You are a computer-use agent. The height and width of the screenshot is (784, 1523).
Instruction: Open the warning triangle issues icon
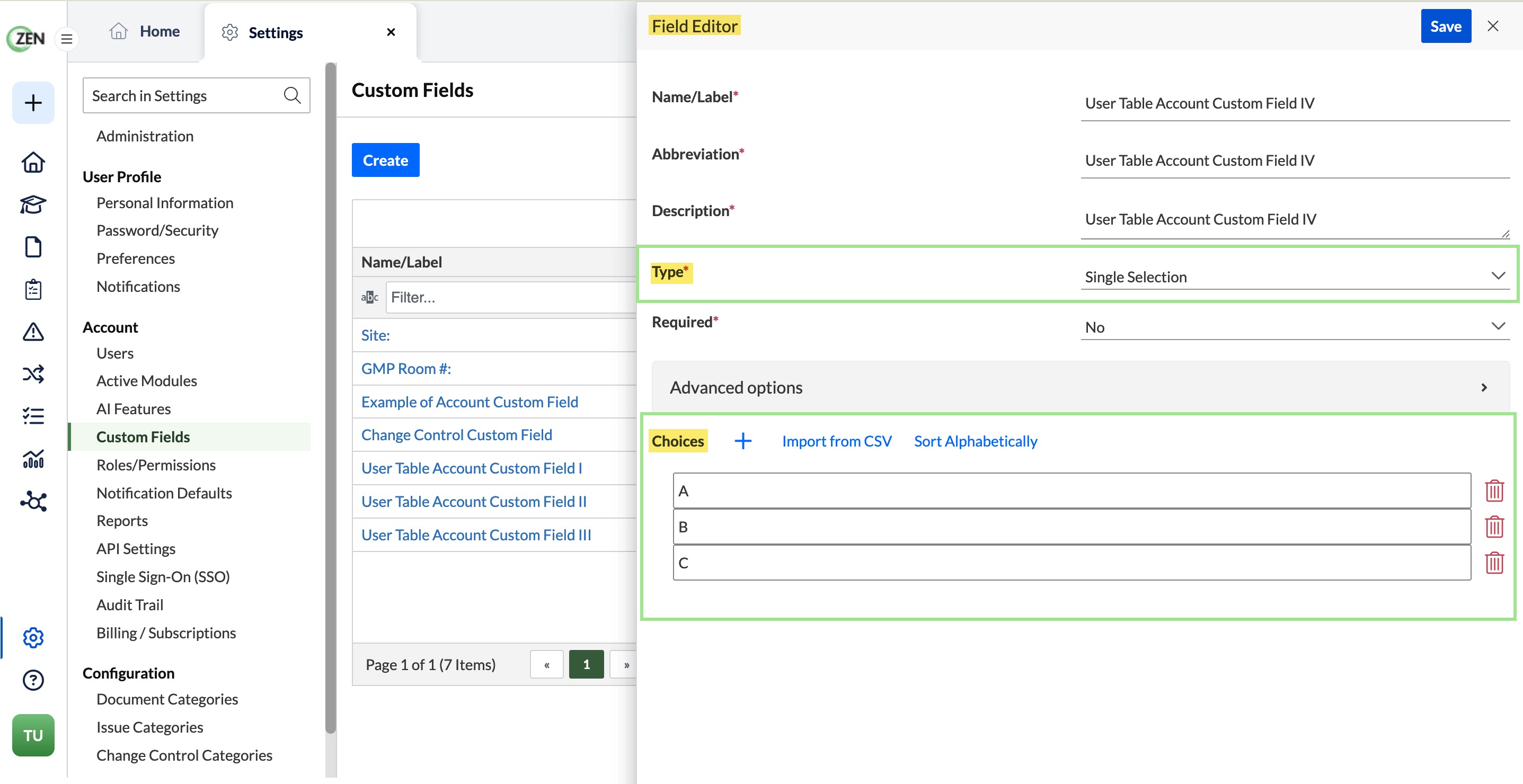point(33,332)
